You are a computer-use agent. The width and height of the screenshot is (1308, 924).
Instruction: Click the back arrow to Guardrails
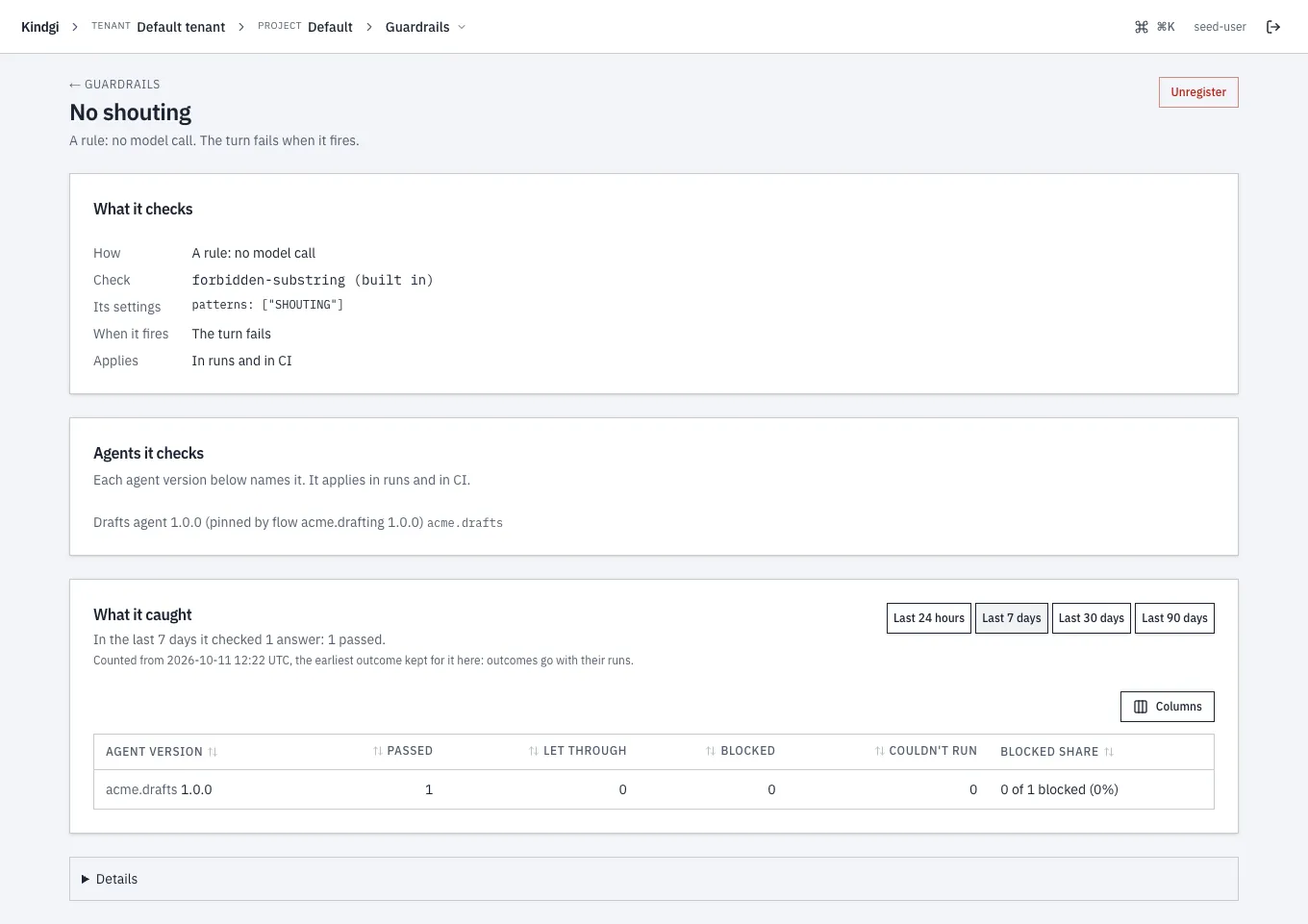[x=75, y=85]
